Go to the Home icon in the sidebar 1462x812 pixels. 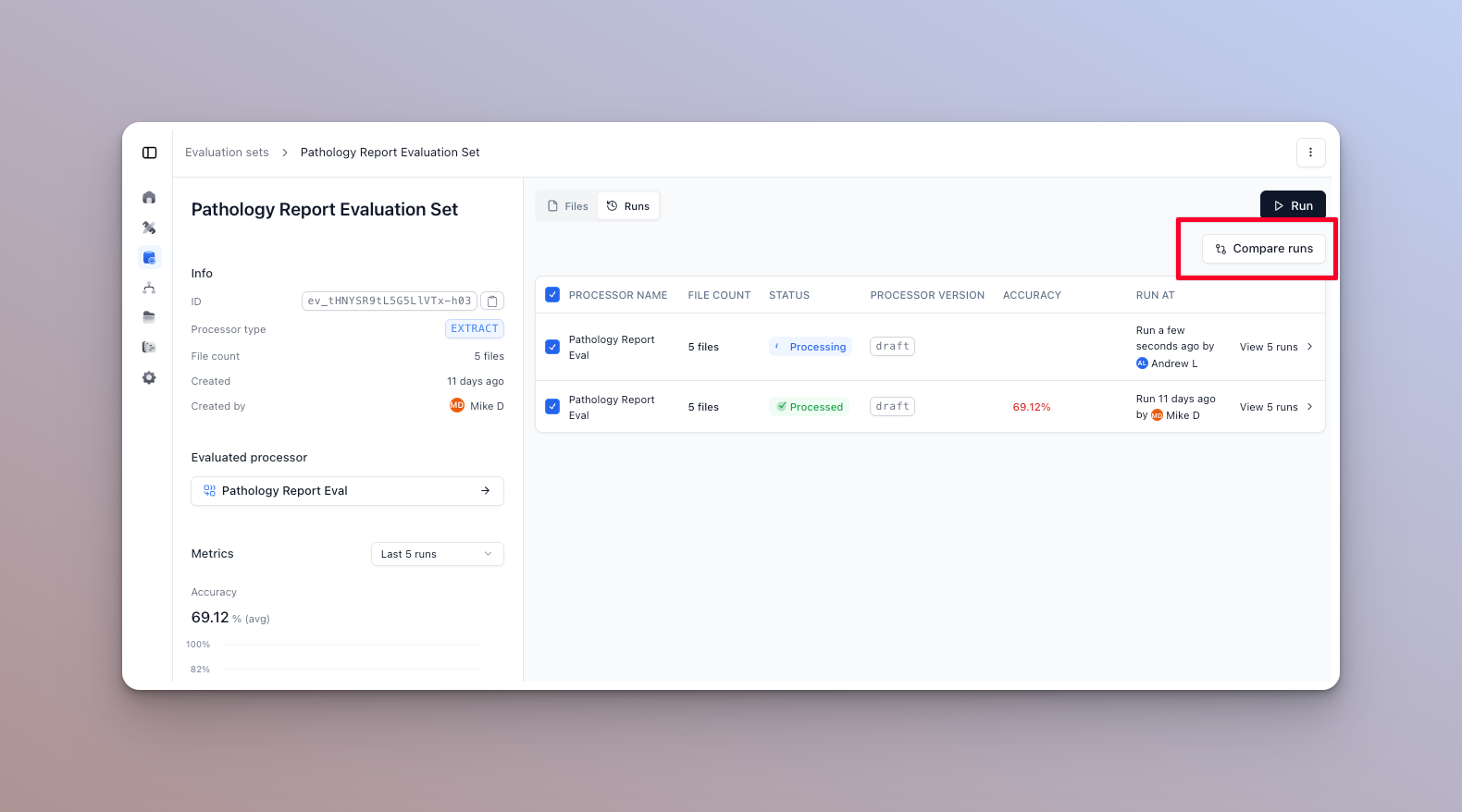pos(149,197)
